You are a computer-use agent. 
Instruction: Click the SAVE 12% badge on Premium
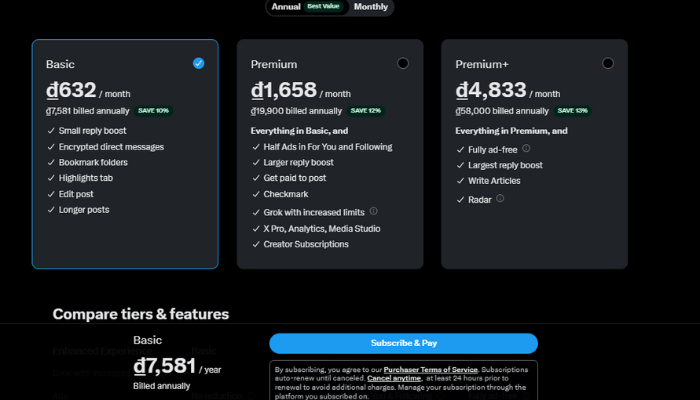(x=365, y=111)
